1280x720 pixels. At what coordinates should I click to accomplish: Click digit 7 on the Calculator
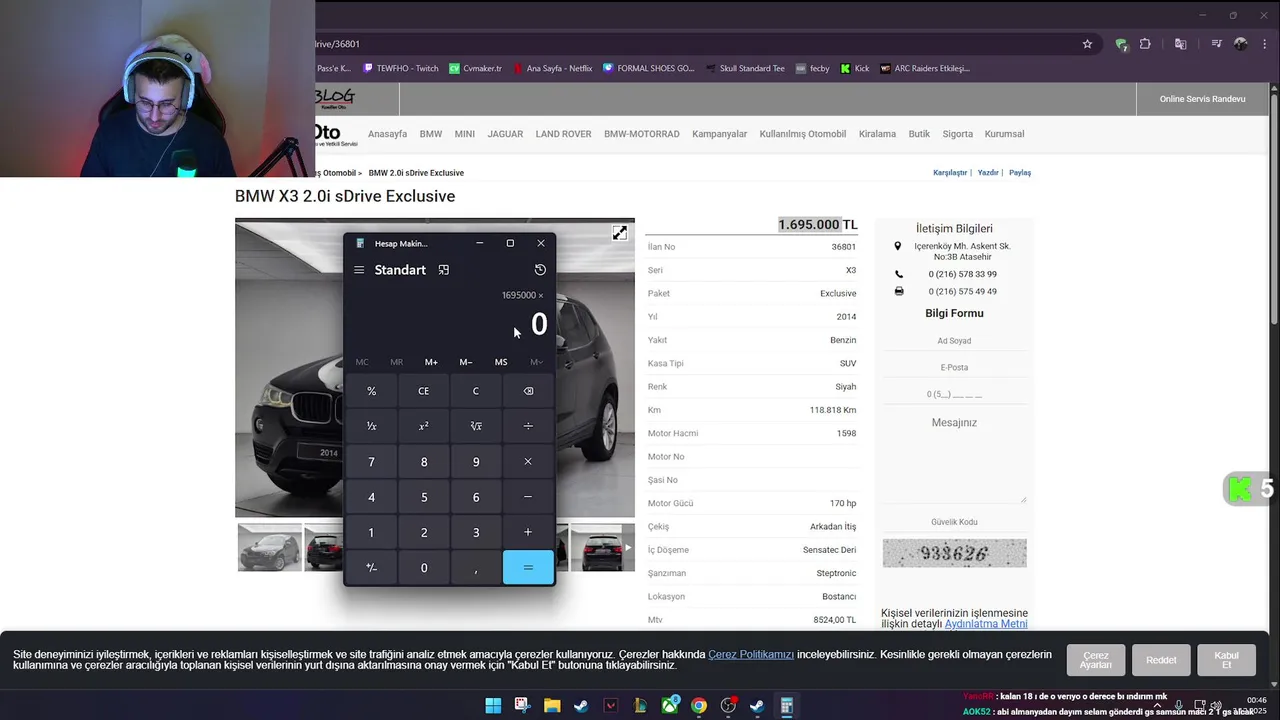371,462
